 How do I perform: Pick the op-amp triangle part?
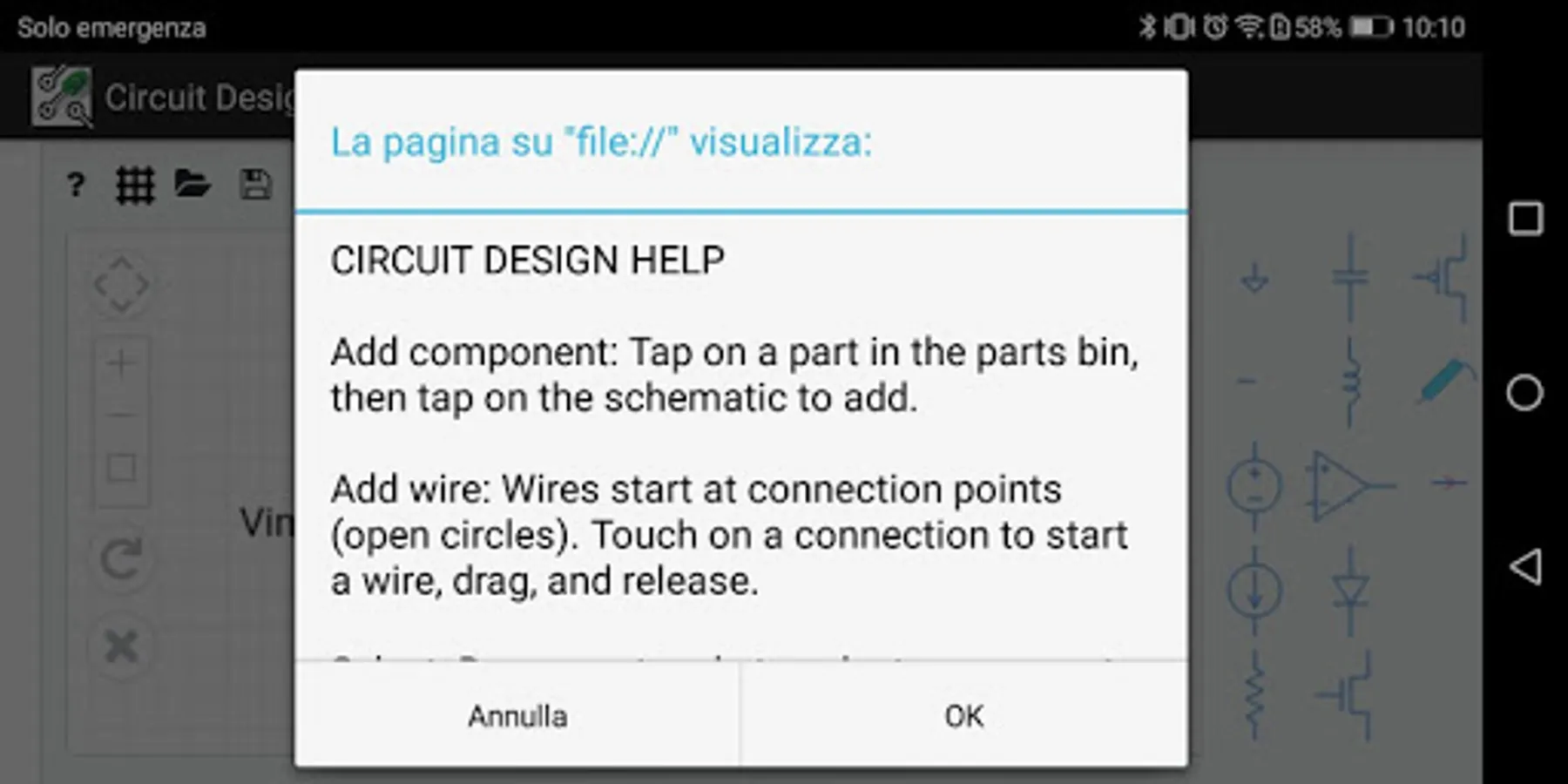[1348, 485]
